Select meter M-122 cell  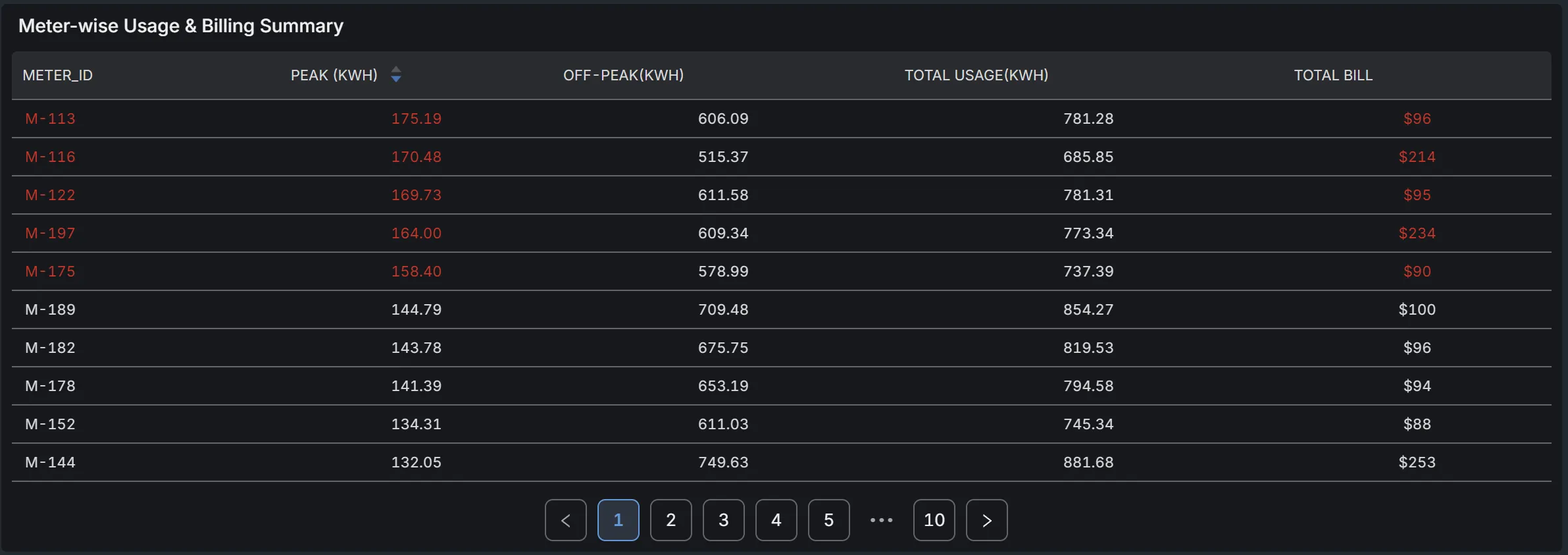click(x=51, y=195)
